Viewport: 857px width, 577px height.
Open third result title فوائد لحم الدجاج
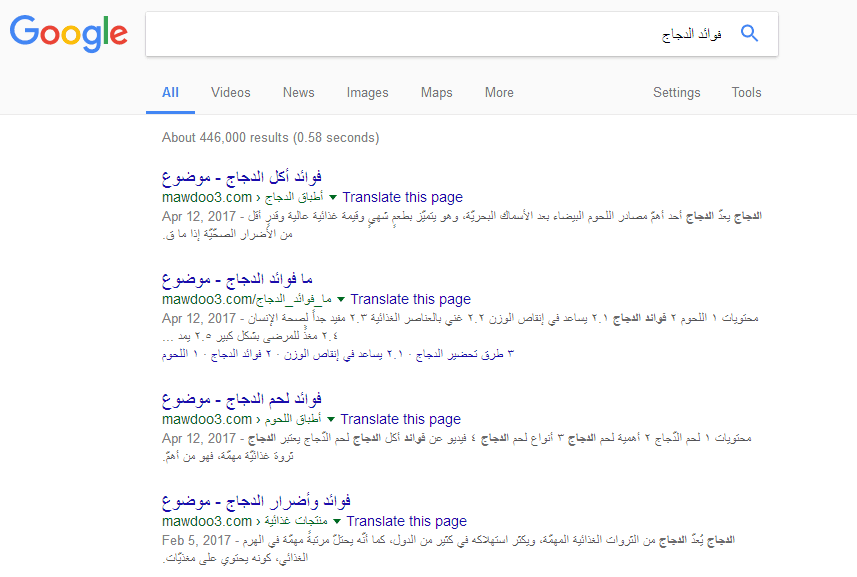pos(242,399)
